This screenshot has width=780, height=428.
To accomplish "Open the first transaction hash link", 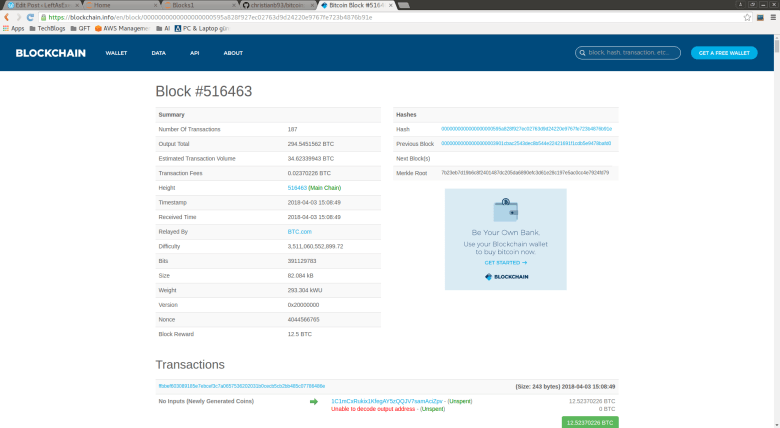I will [x=242, y=386].
